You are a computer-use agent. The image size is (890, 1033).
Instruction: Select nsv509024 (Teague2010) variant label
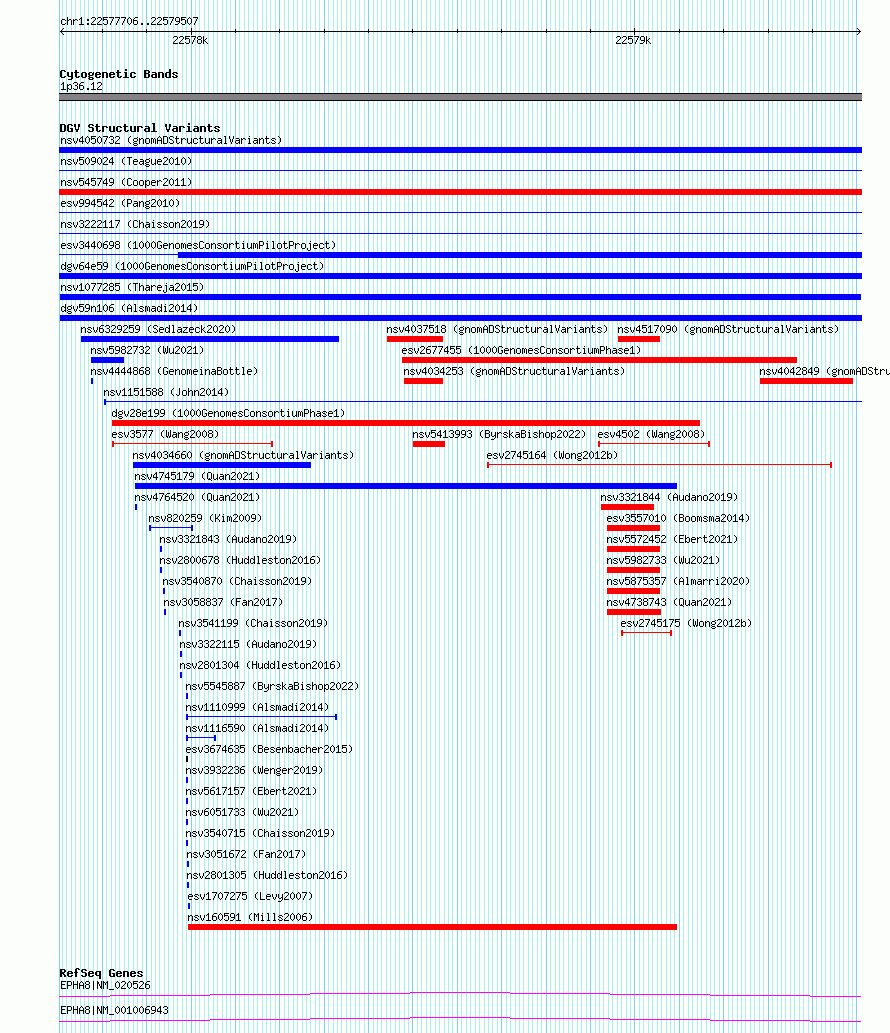point(126,161)
